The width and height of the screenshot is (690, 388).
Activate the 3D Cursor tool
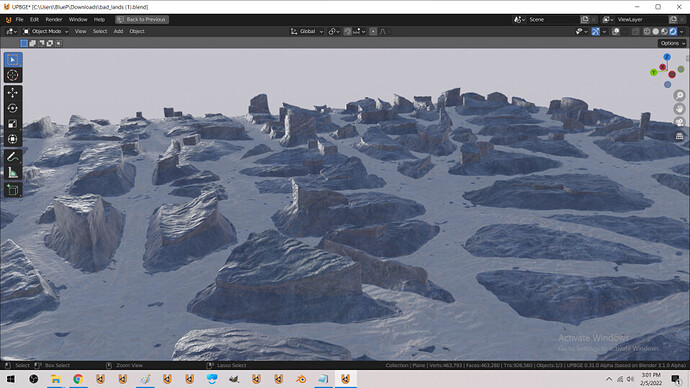tap(12, 75)
